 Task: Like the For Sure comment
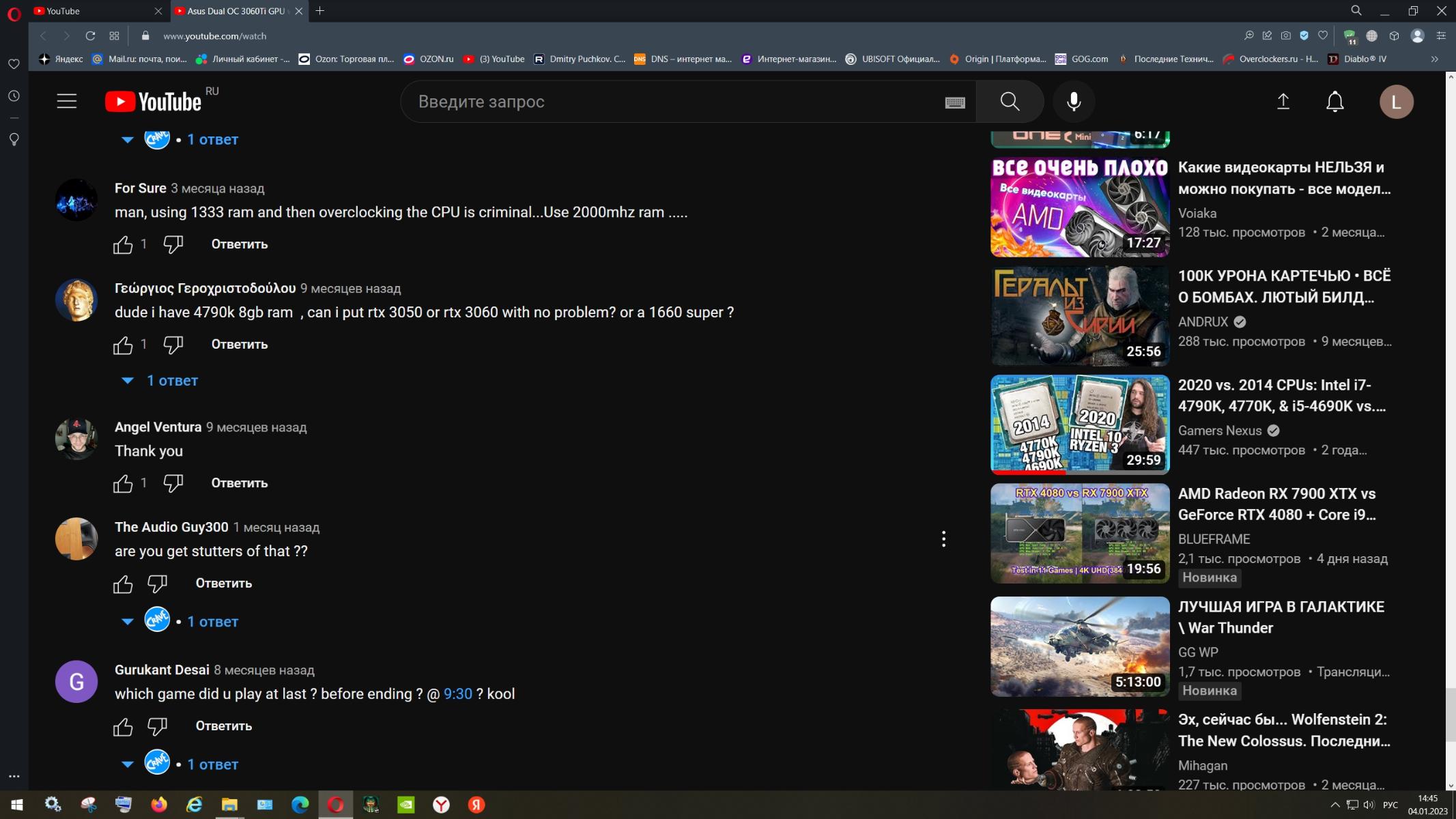coord(123,244)
